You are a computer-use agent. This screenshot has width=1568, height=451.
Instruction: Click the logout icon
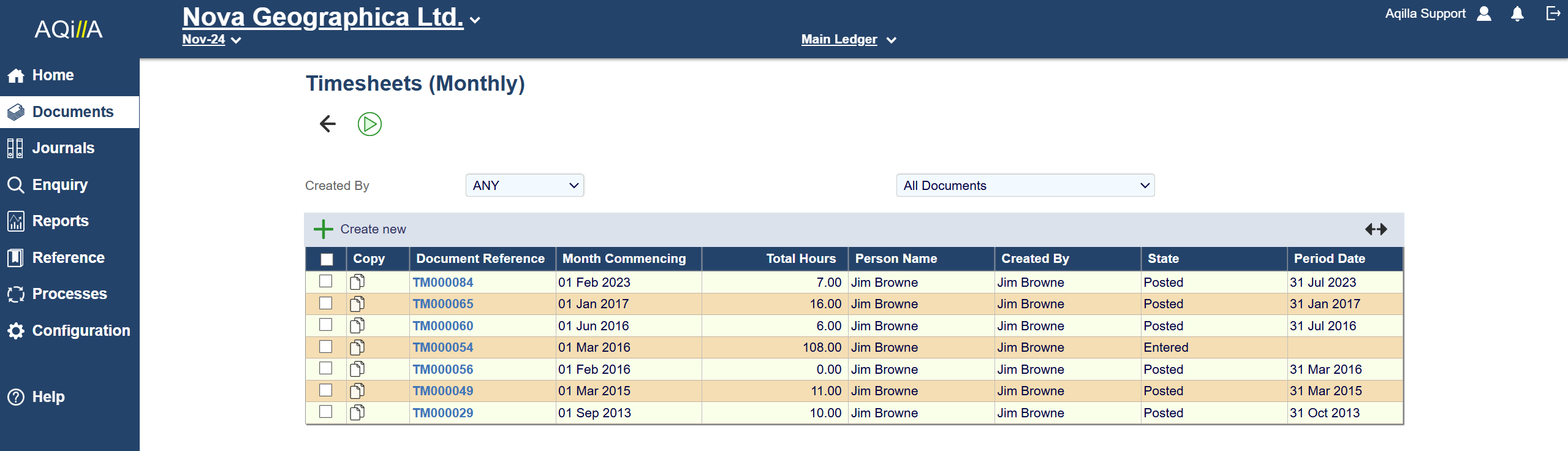[x=1553, y=13]
